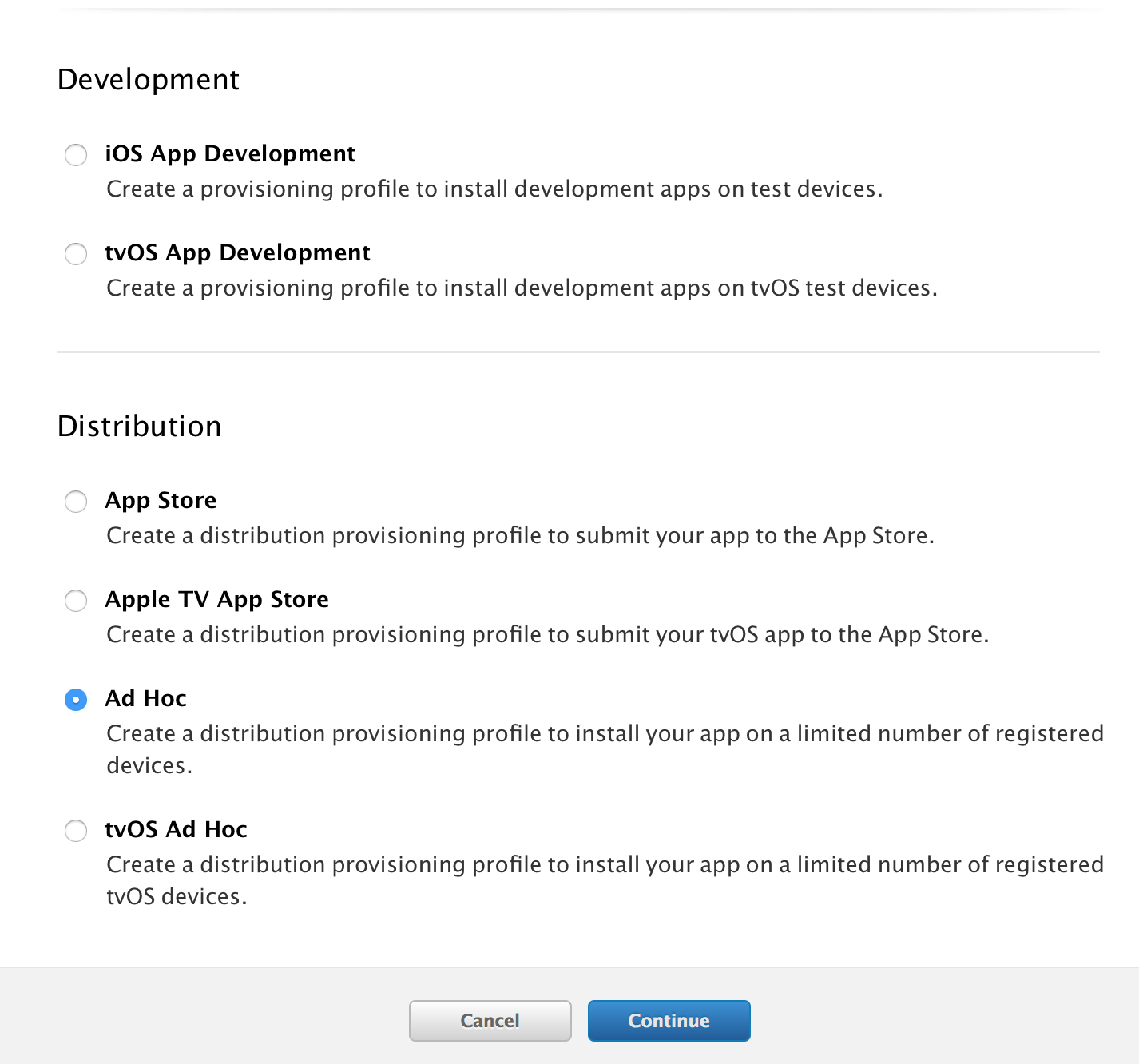
Task: Pick the tvOS Ad Hoc radio button
Action: coord(76,831)
